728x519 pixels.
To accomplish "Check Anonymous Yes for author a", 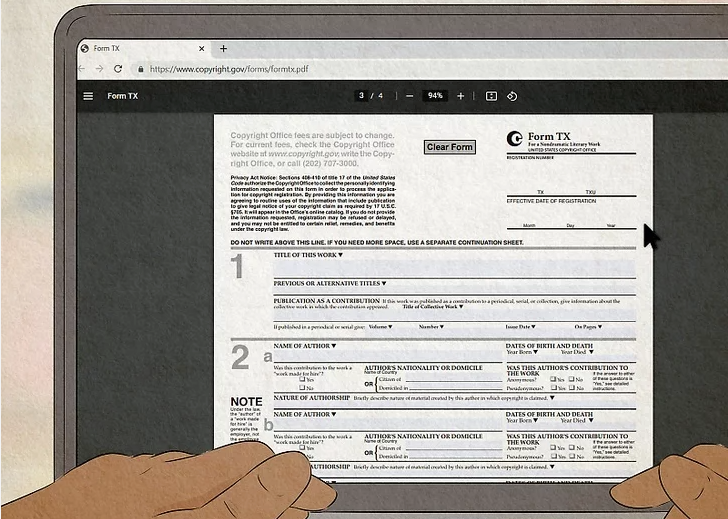I will click(x=553, y=379).
